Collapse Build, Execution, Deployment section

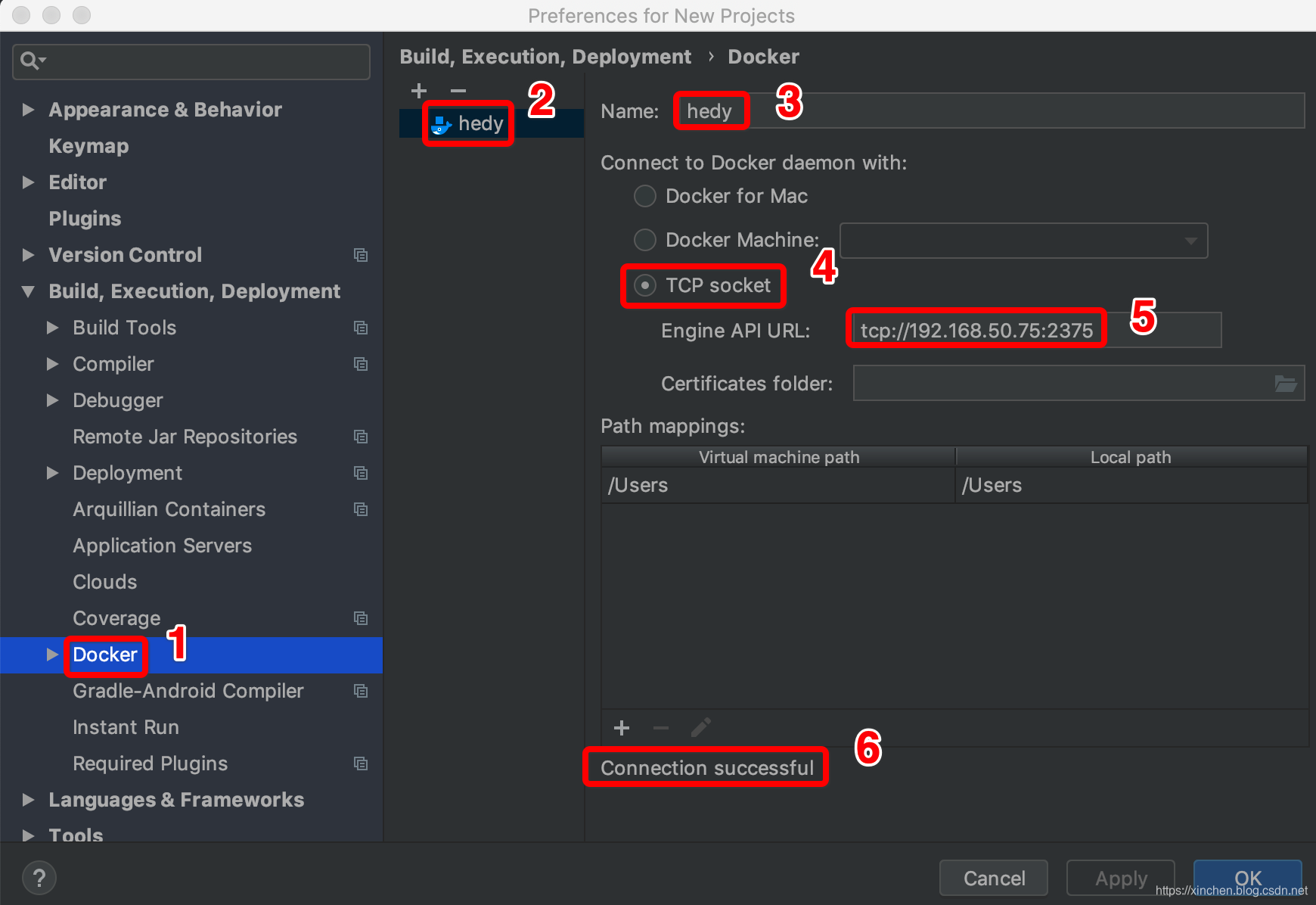click(x=29, y=291)
